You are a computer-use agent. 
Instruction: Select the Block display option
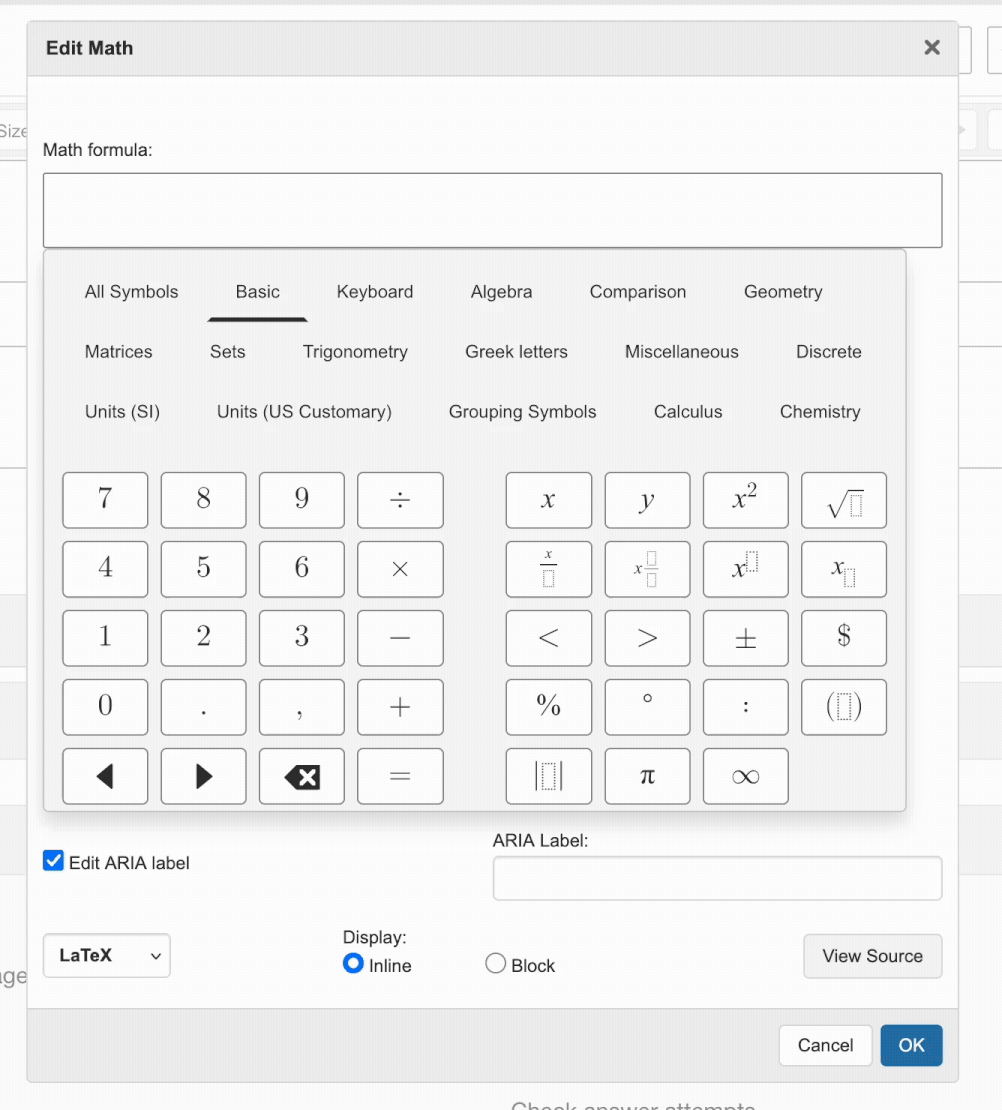pos(495,964)
